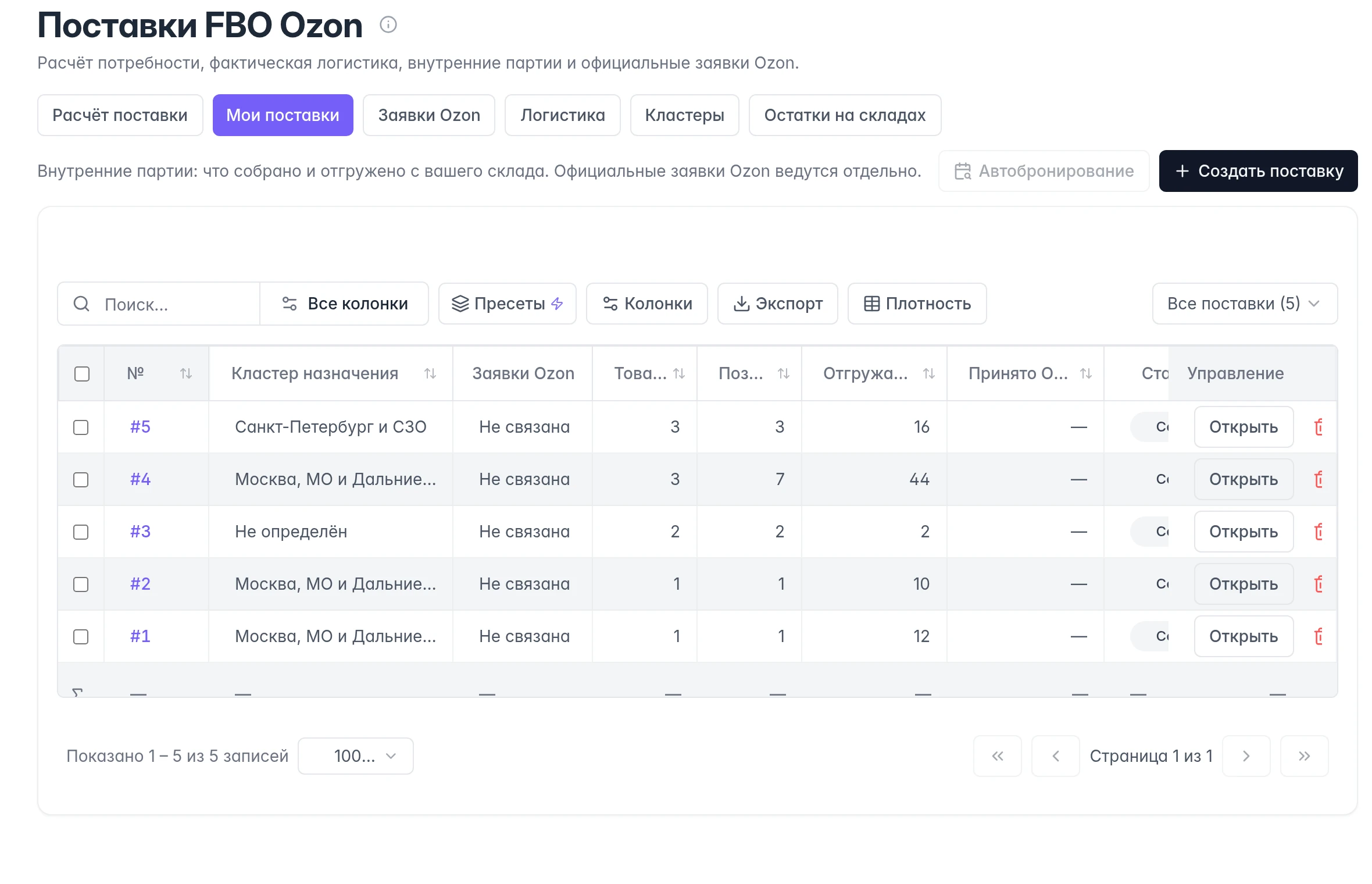Image resolution: width=1372 pixels, height=884 pixels.
Task: Click the Экспорт button
Action: click(x=777, y=304)
